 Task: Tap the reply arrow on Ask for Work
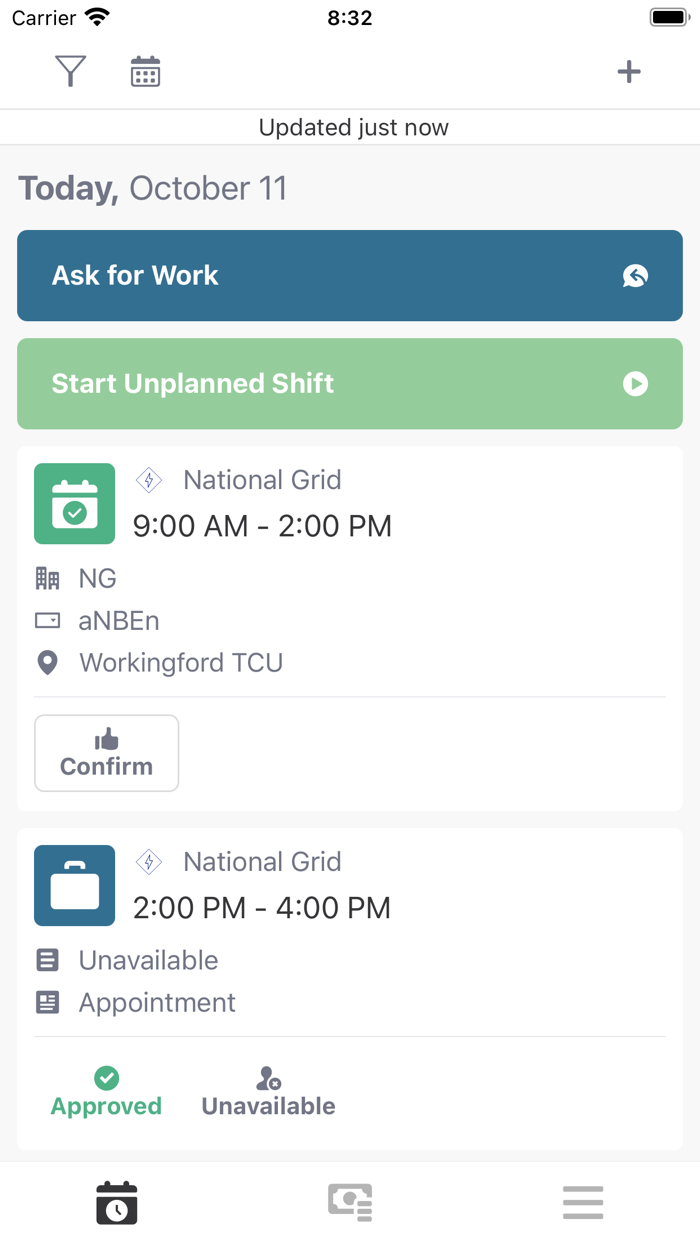pos(636,276)
